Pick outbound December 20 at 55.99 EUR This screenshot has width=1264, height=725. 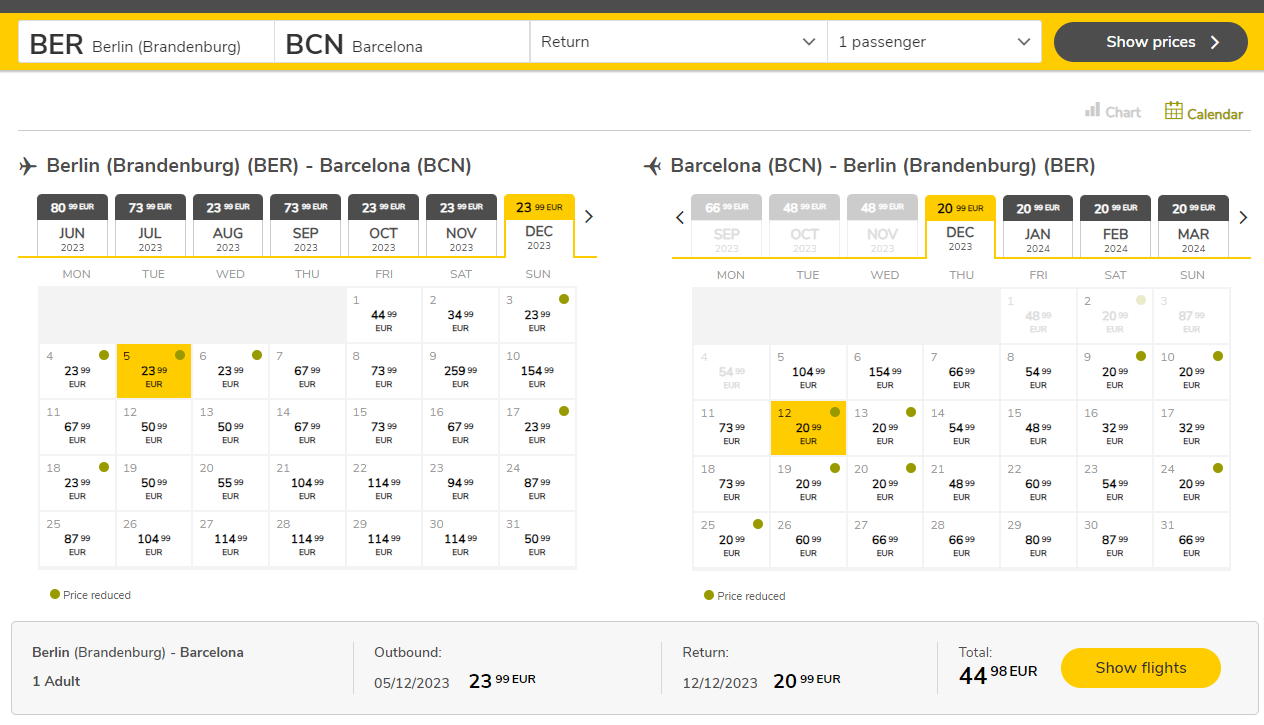[230, 483]
